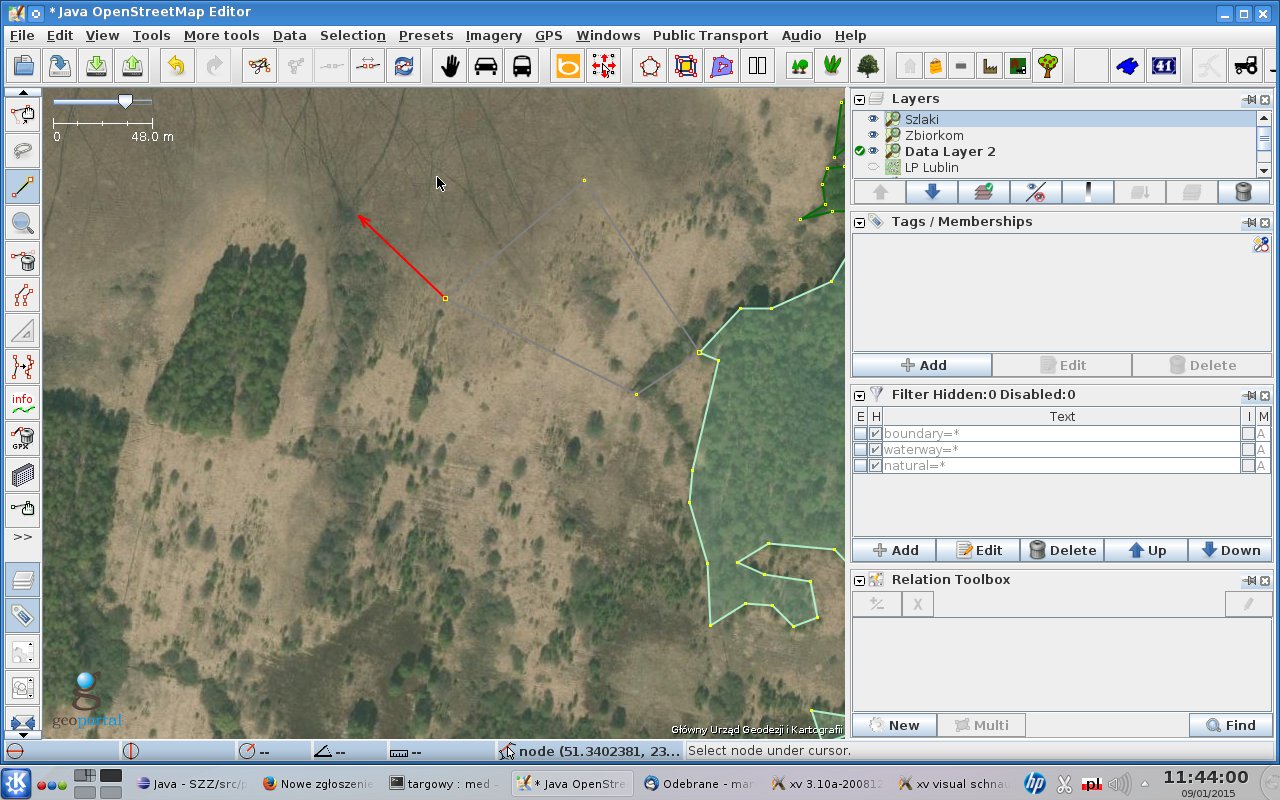Open the Imagery menu
The image size is (1280, 800).
coord(493,35)
